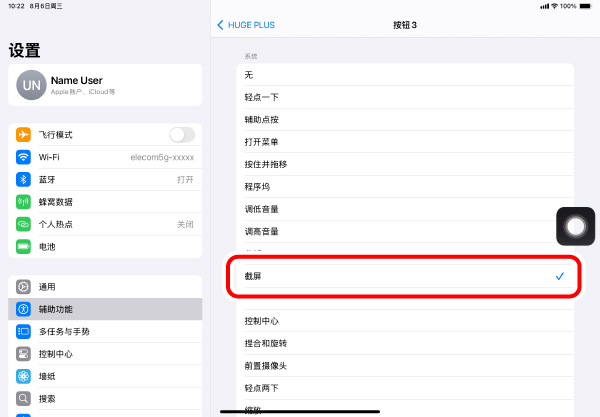The image size is (600, 417).
Task: Open Wi-Fi settings via its icon
Action: point(23,157)
